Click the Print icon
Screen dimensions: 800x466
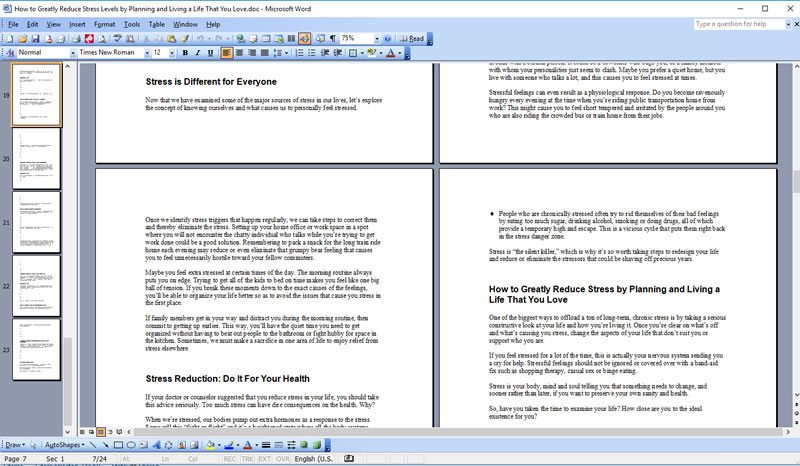(76, 39)
